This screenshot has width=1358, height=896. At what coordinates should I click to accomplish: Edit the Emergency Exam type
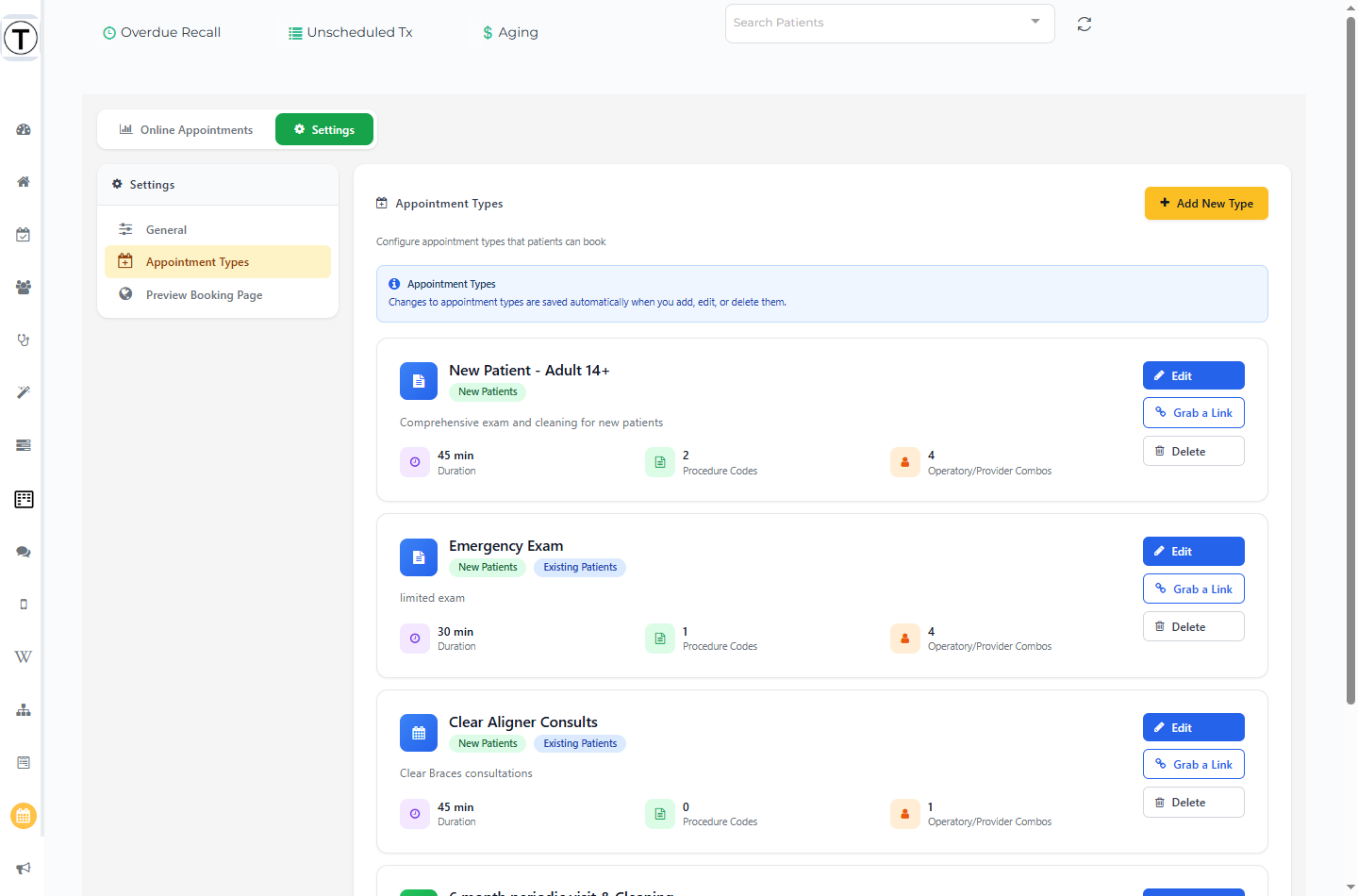1193,551
